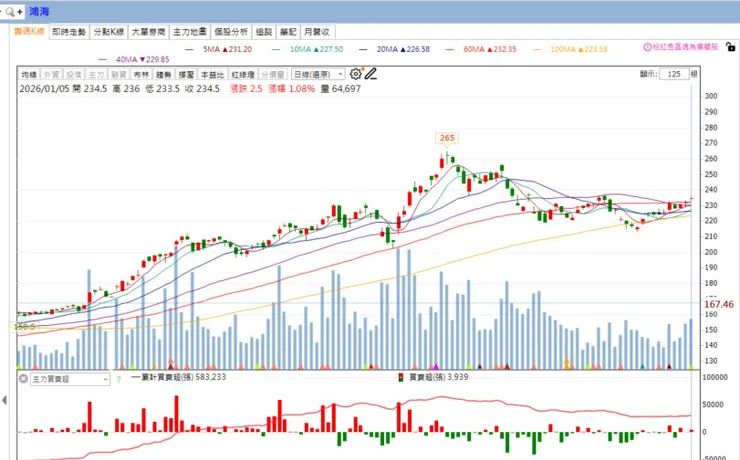Close the 主力買賣超 indicator panel

pos(23,378)
